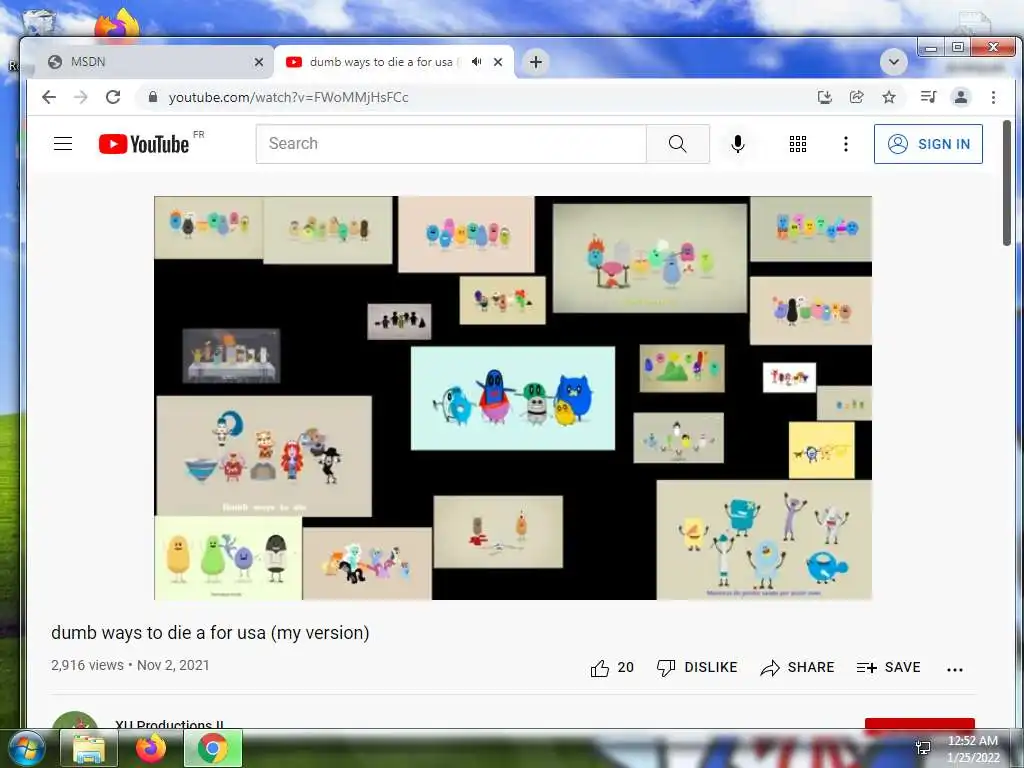Open the media control icon in toolbar
This screenshot has width=1024, height=768.
[928, 97]
